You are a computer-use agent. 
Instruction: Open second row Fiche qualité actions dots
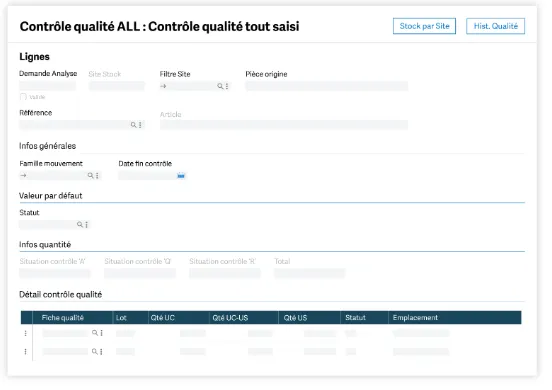pyautogui.click(x=101, y=352)
